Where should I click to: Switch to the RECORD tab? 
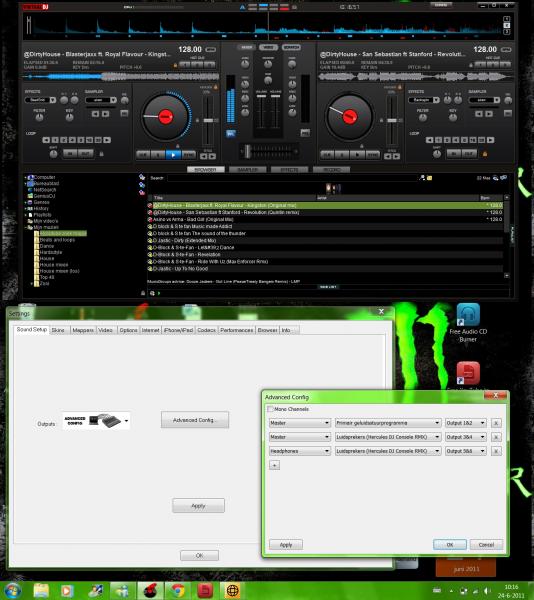[x=331, y=170]
